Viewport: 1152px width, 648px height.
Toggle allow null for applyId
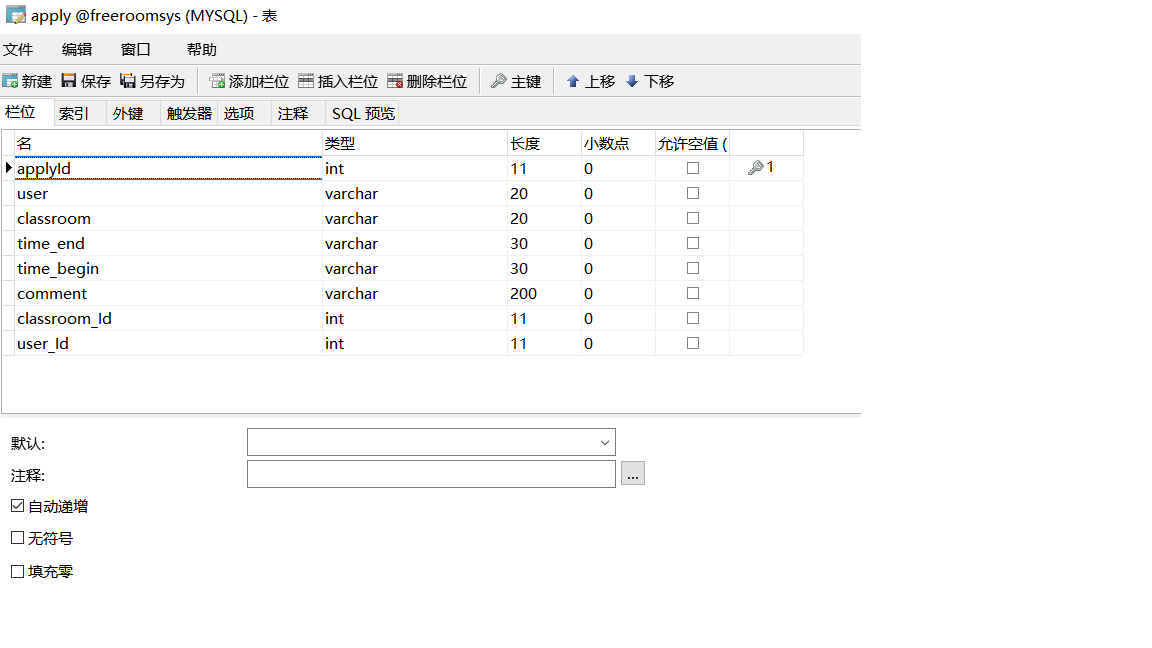click(693, 168)
